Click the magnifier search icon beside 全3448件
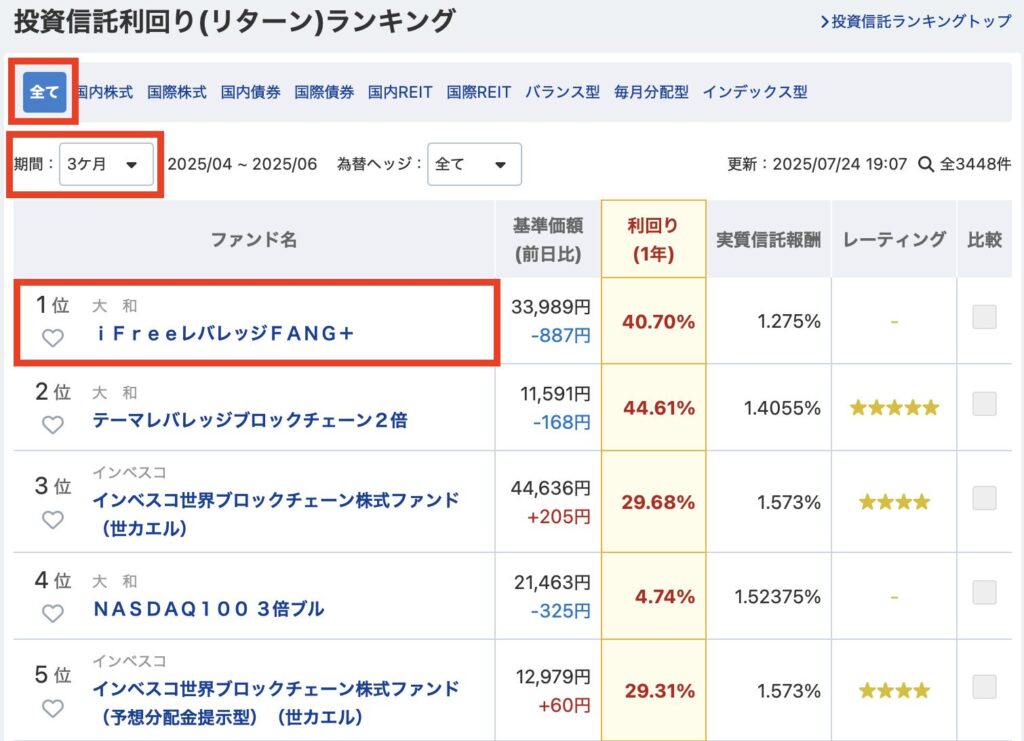The height and width of the screenshot is (741, 1024). click(925, 165)
